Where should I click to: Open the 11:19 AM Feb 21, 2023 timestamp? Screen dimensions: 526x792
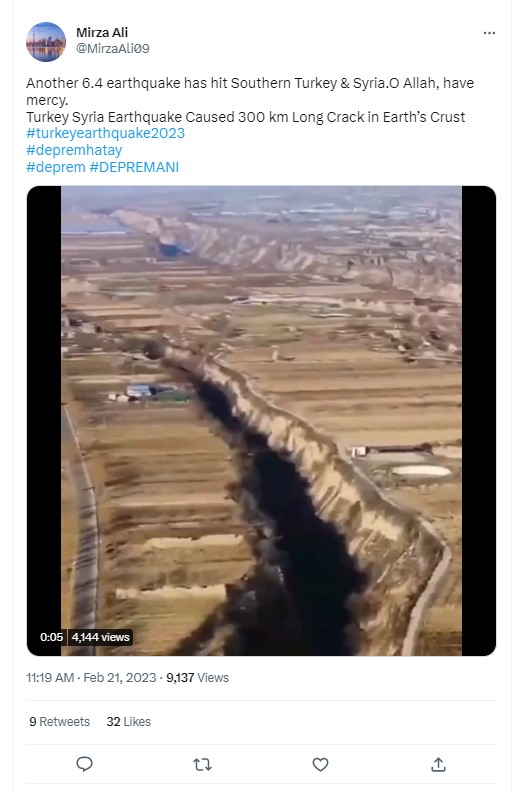91,677
